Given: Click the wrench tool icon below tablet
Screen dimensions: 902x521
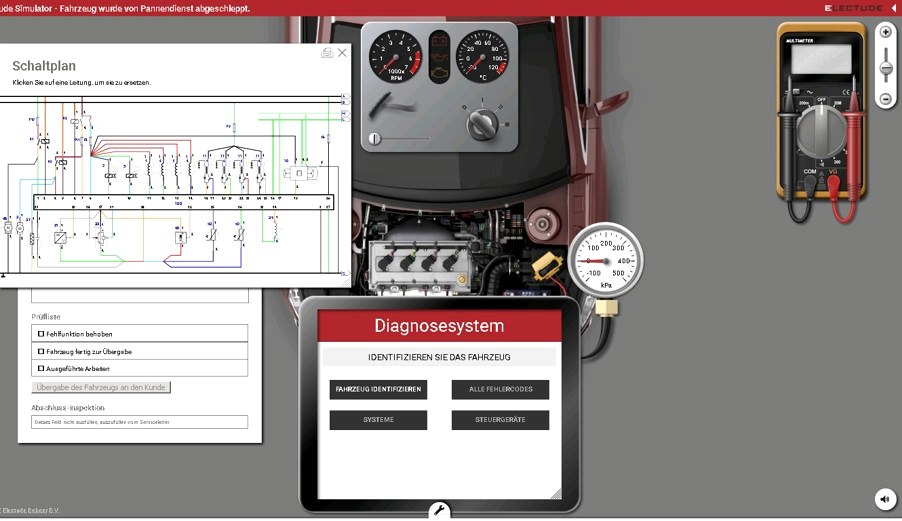Looking at the screenshot, I should click(439, 510).
